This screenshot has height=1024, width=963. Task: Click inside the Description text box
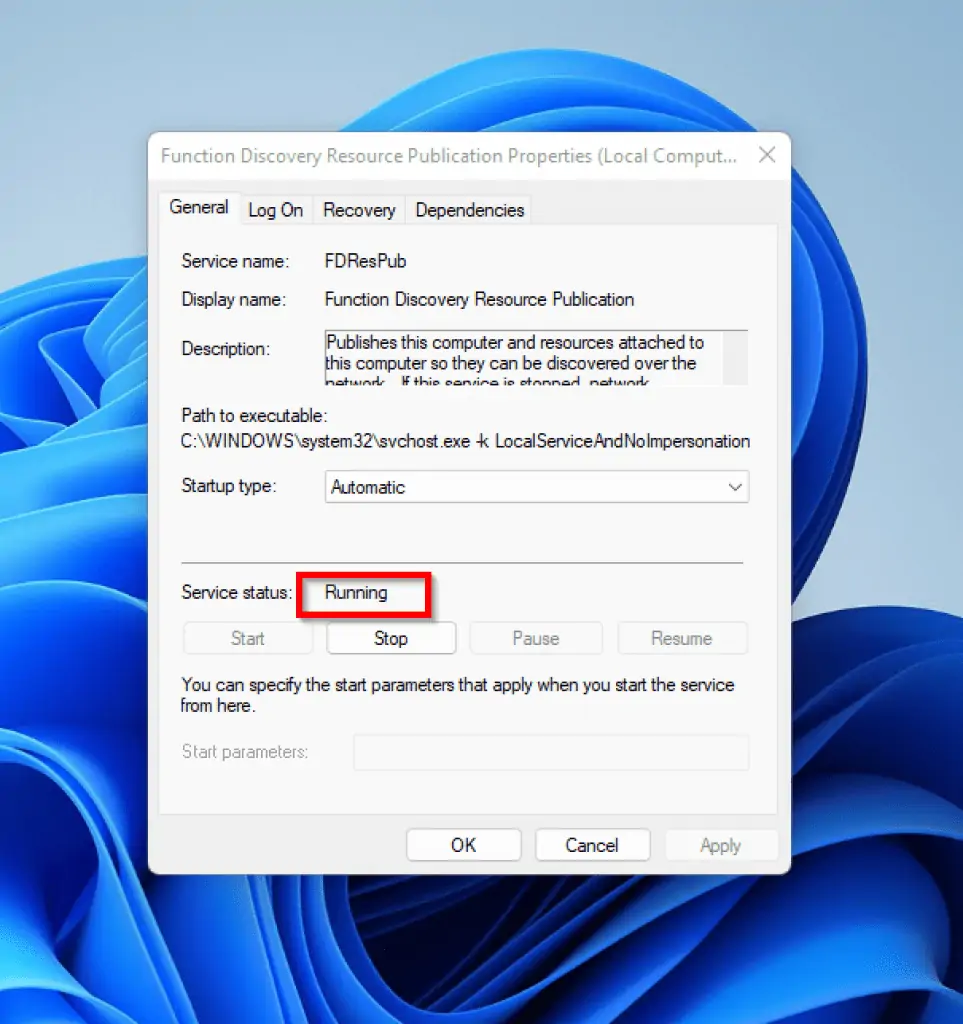522,358
